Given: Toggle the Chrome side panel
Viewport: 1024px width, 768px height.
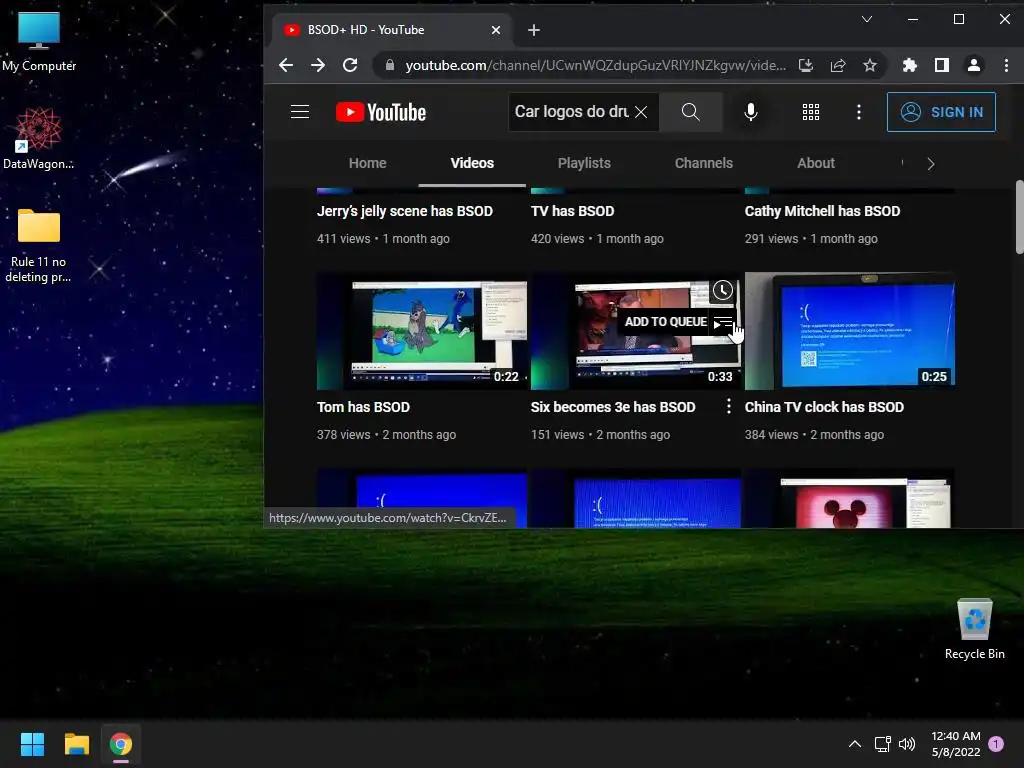Looking at the screenshot, I should coord(942,65).
